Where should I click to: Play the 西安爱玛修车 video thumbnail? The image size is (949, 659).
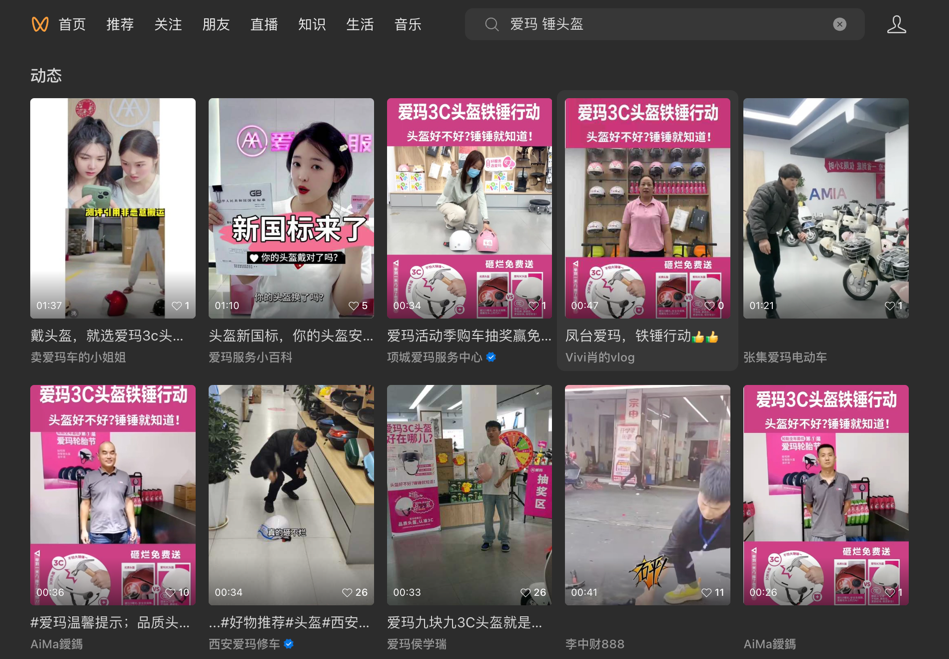291,495
